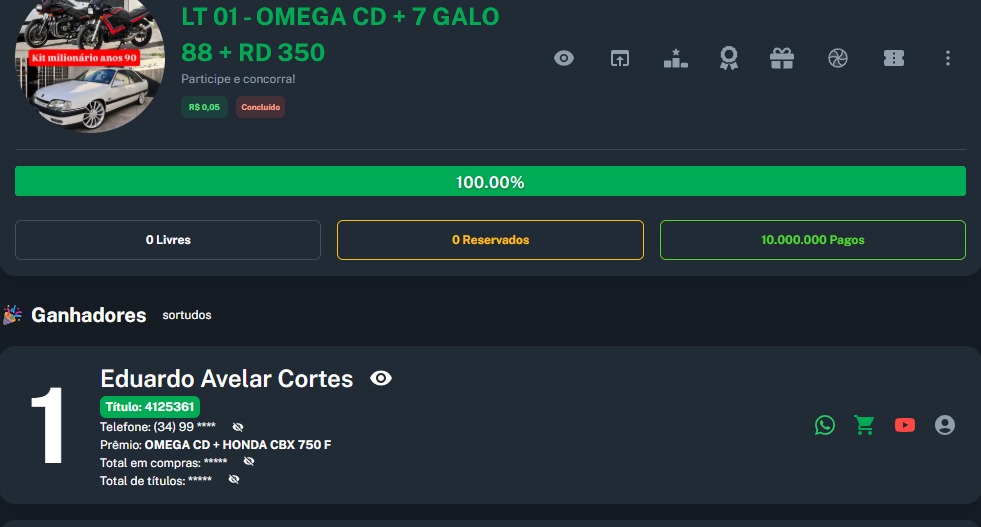Screen dimensions: 981x527
Task: Click the eye view icon in campaign header
Action: (x=564, y=58)
